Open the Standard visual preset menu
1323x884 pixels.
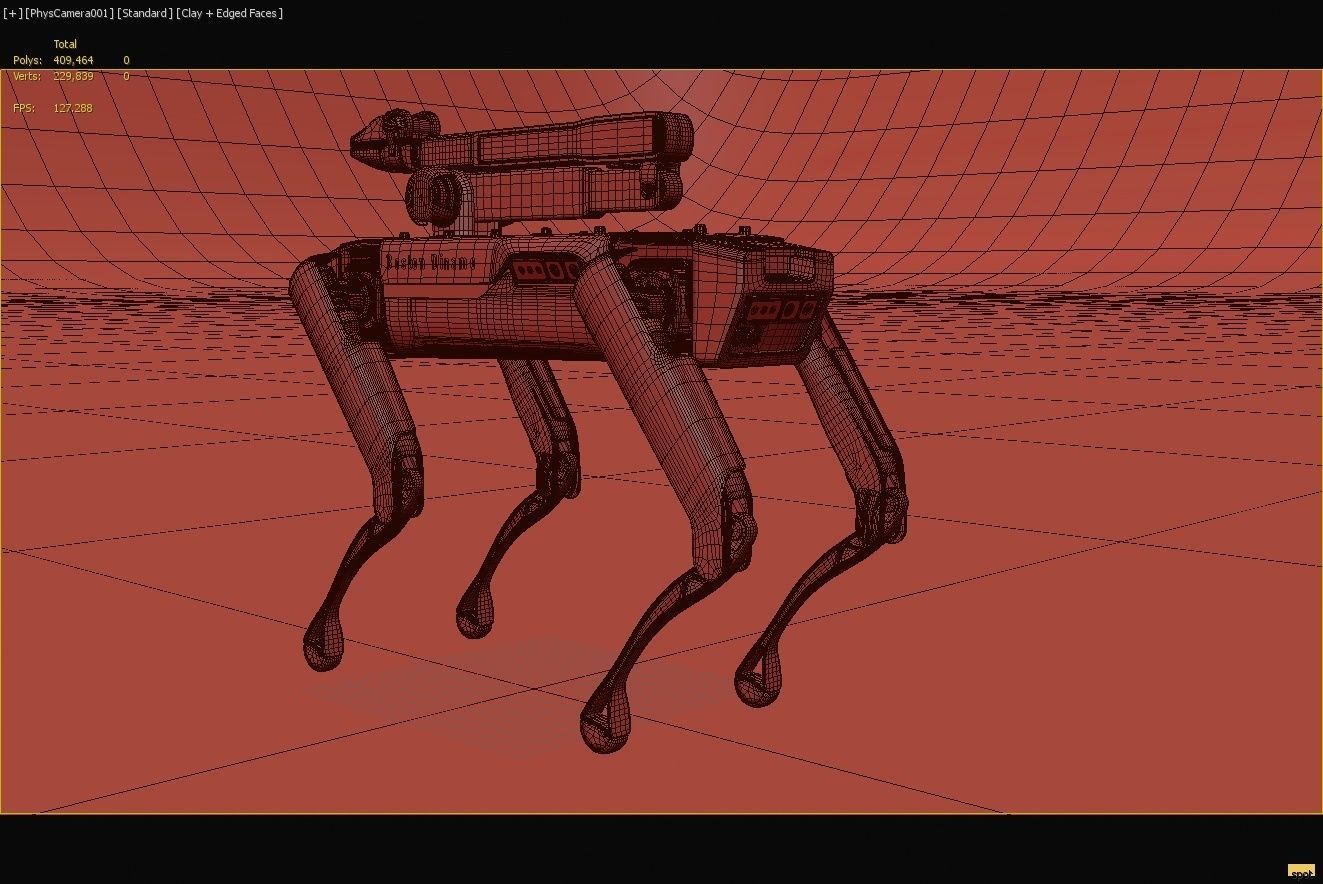(144, 13)
